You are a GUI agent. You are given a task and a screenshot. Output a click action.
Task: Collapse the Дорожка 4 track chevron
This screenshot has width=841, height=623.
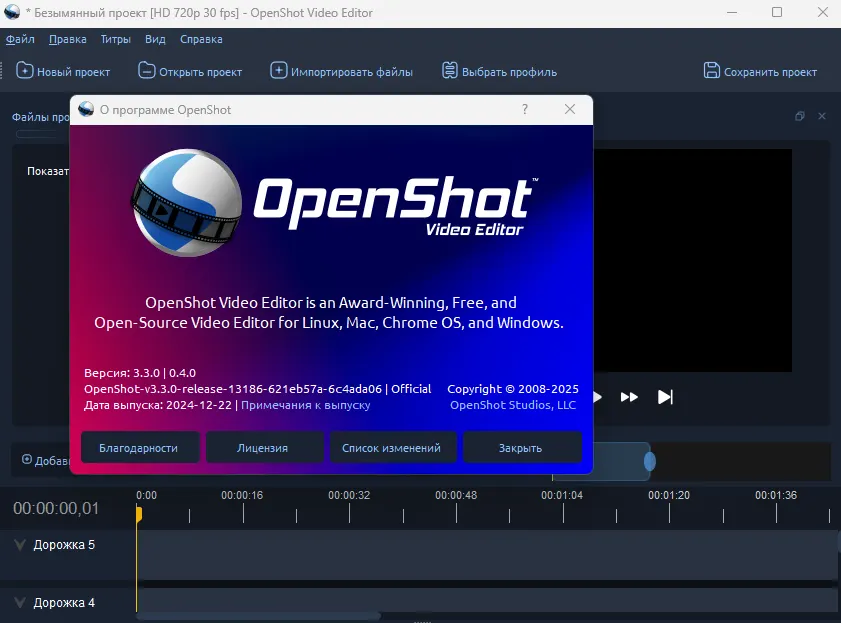coord(19,602)
